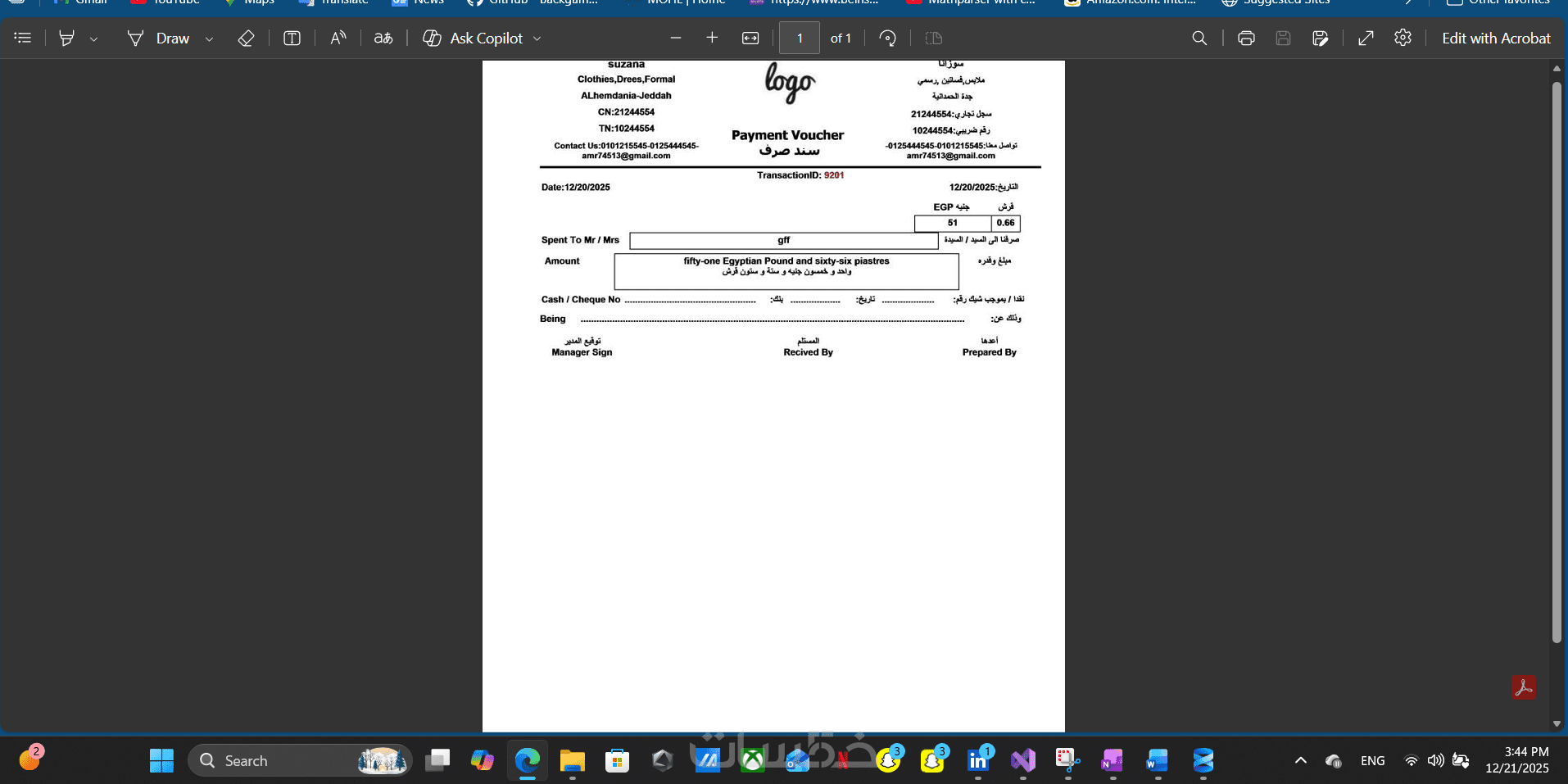Click the Ask Copilot button
The image size is (1568, 784).
pos(473,38)
